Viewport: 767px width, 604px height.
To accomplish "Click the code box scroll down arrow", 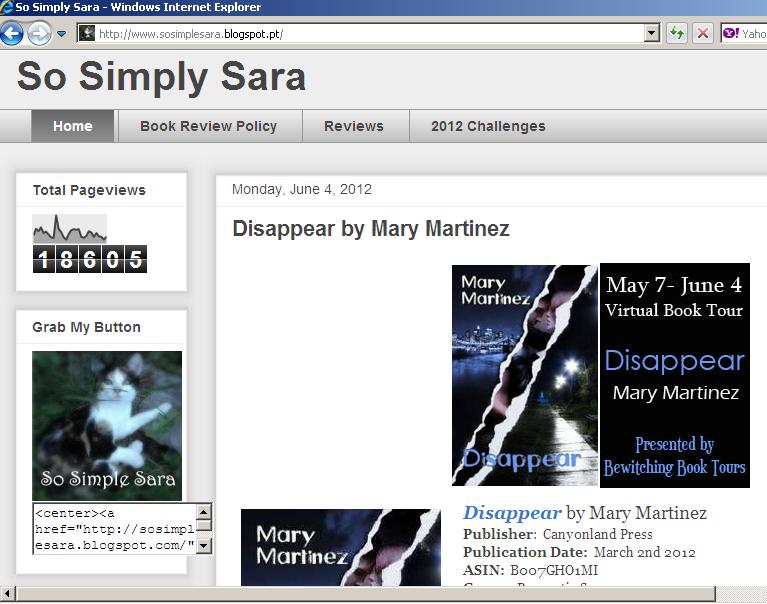I will 203,545.
